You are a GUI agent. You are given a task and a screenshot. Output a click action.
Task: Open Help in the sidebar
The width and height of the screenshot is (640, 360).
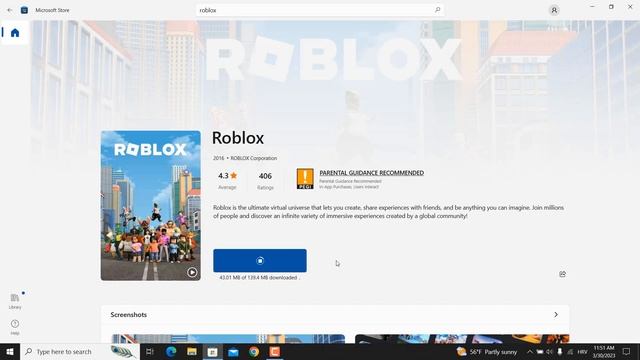click(15, 327)
